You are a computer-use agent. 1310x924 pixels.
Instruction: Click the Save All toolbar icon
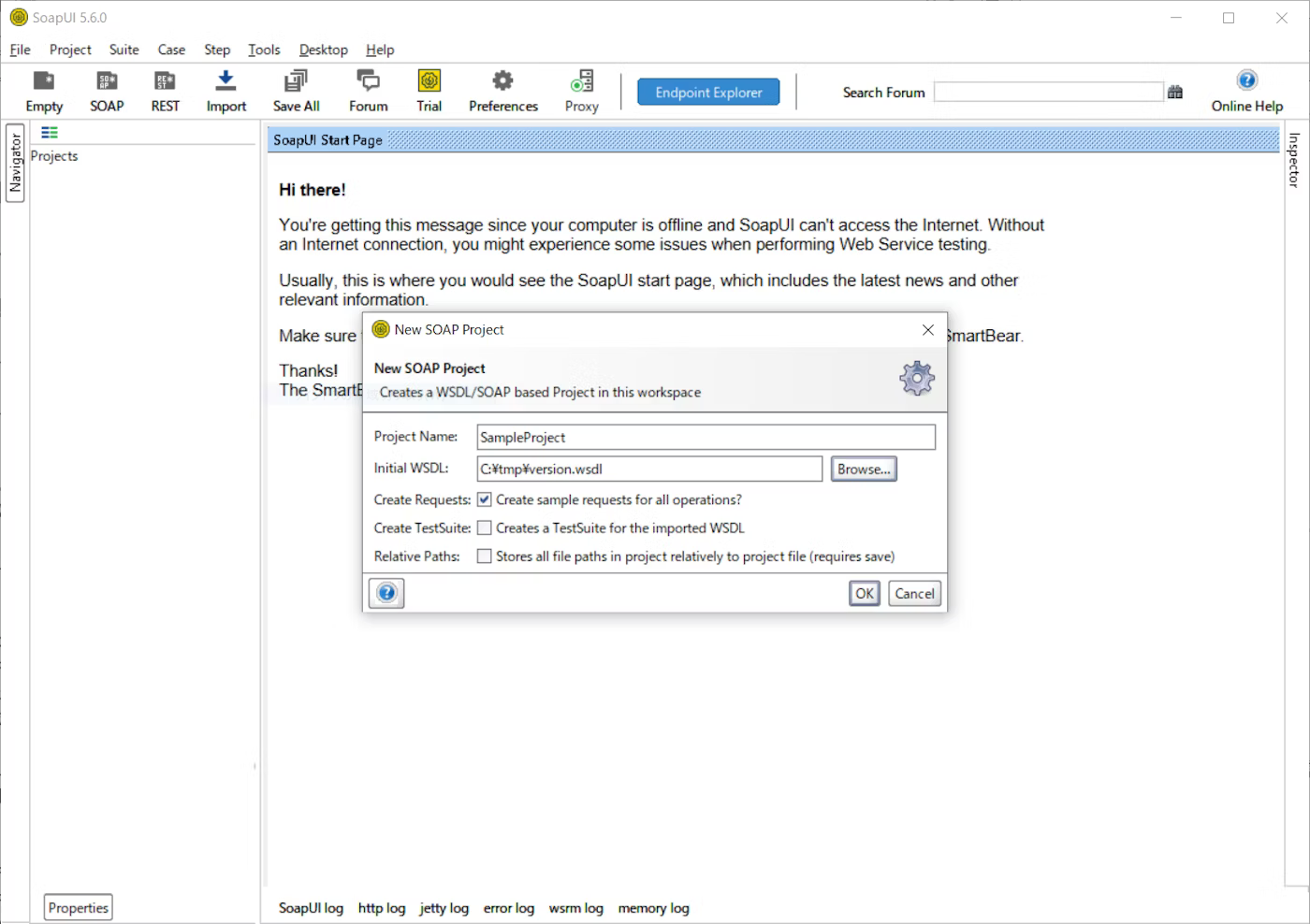(296, 82)
